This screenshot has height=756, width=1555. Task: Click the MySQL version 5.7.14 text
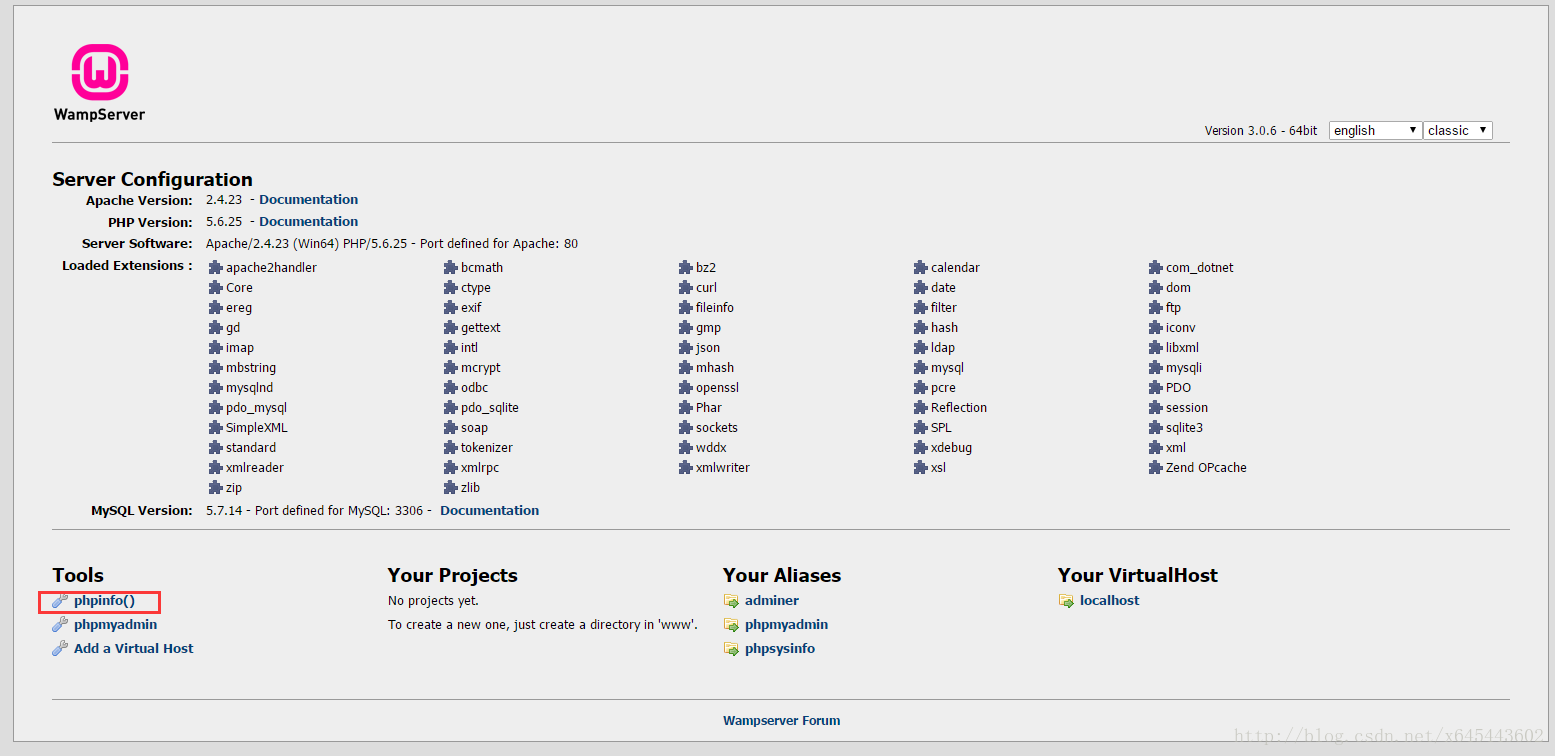[224, 511]
